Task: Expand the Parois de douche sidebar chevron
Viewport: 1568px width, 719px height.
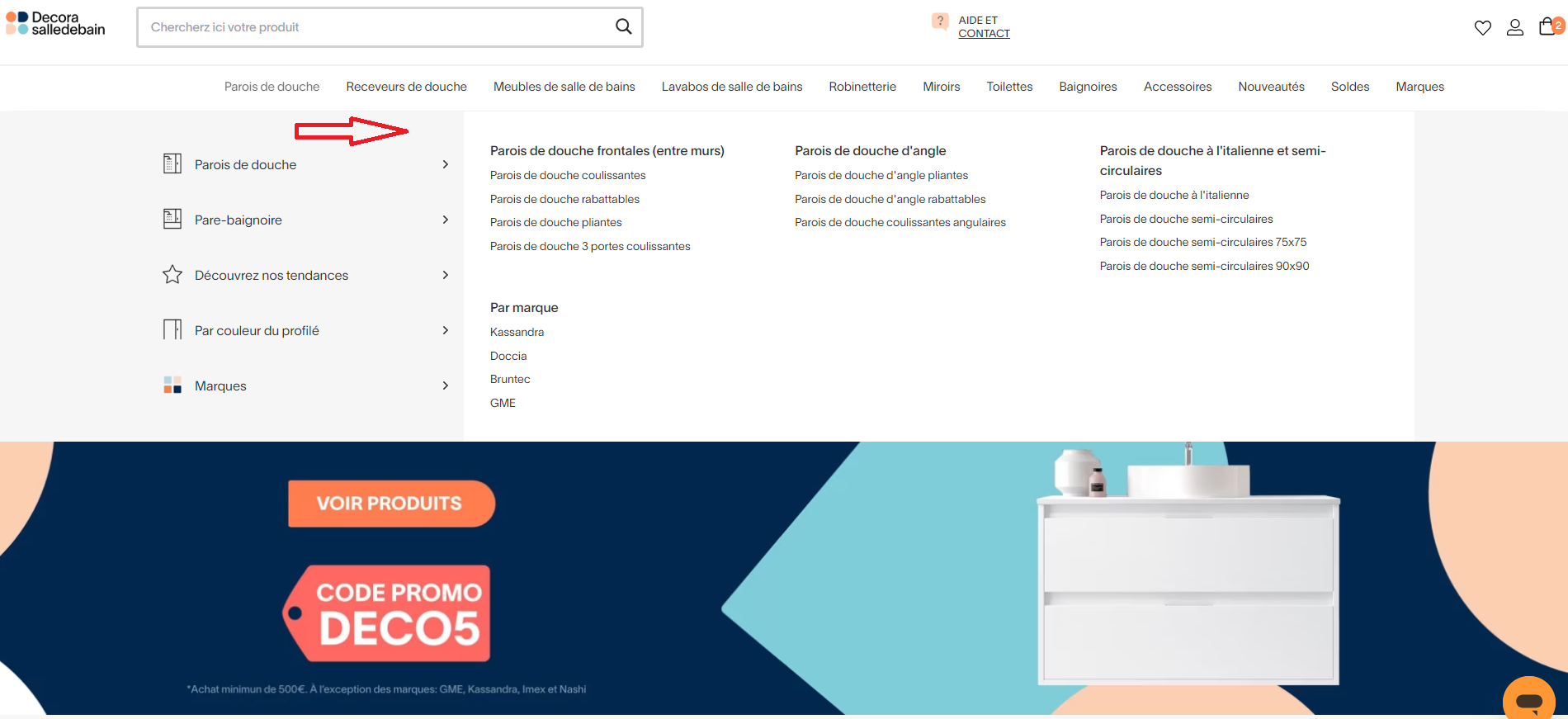Action: pyautogui.click(x=446, y=164)
